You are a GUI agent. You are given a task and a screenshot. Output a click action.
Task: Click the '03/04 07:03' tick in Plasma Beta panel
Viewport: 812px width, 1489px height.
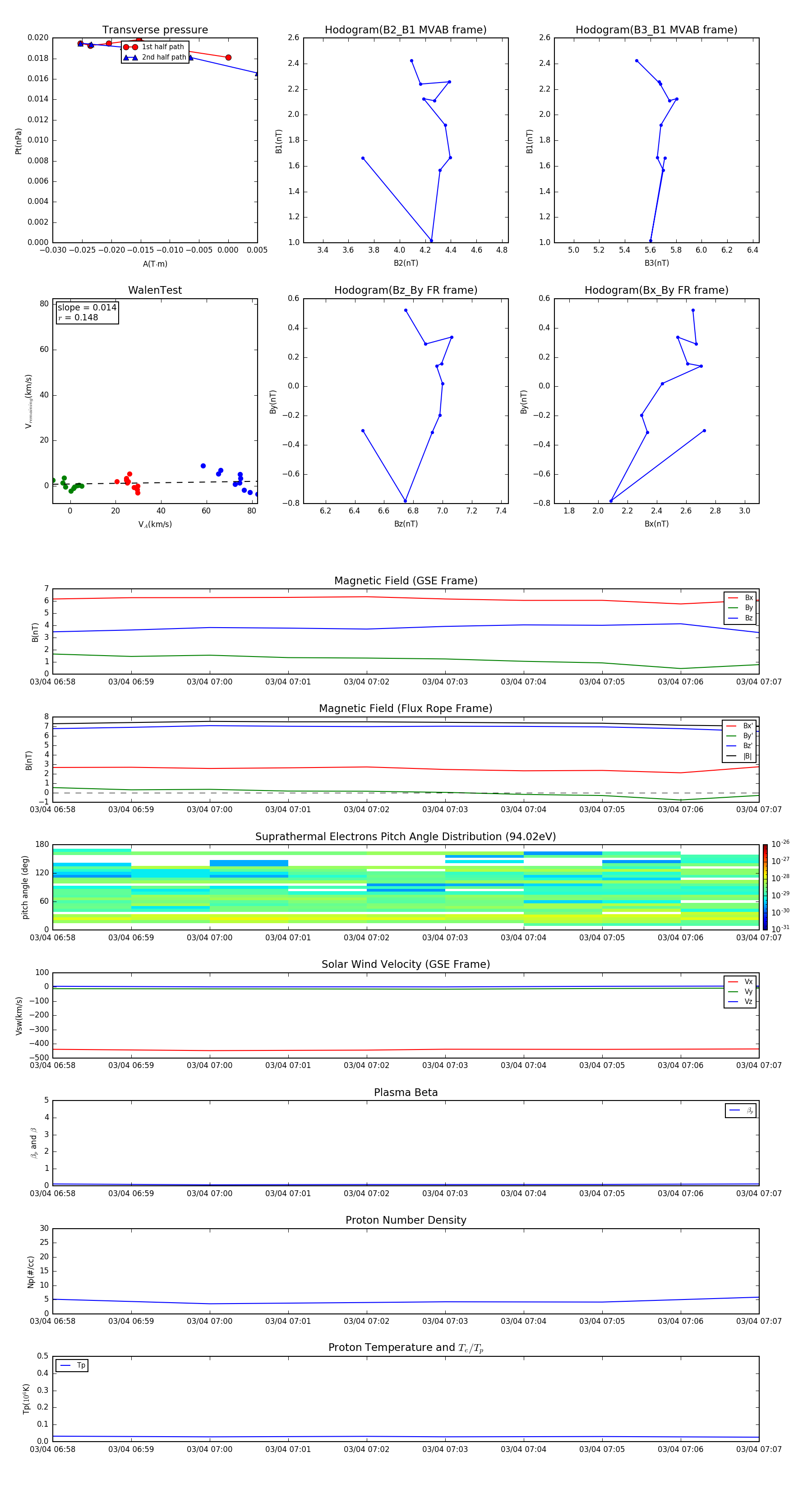tap(445, 1193)
